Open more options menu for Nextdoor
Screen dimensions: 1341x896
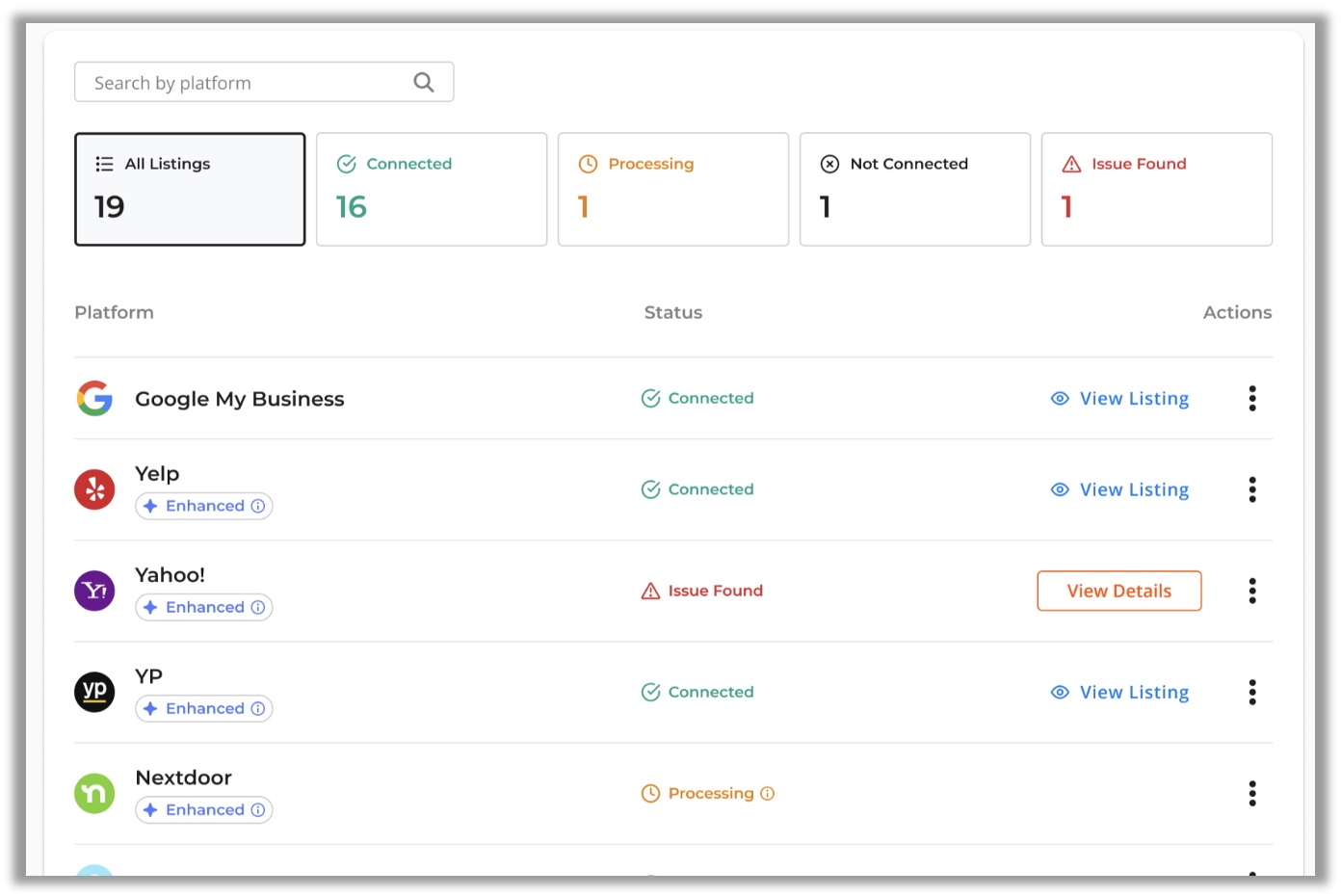point(1252,793)
